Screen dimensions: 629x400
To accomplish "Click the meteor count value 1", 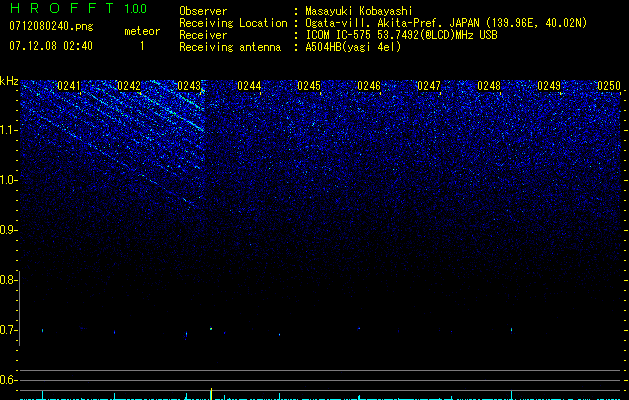I will pos(142,46).
